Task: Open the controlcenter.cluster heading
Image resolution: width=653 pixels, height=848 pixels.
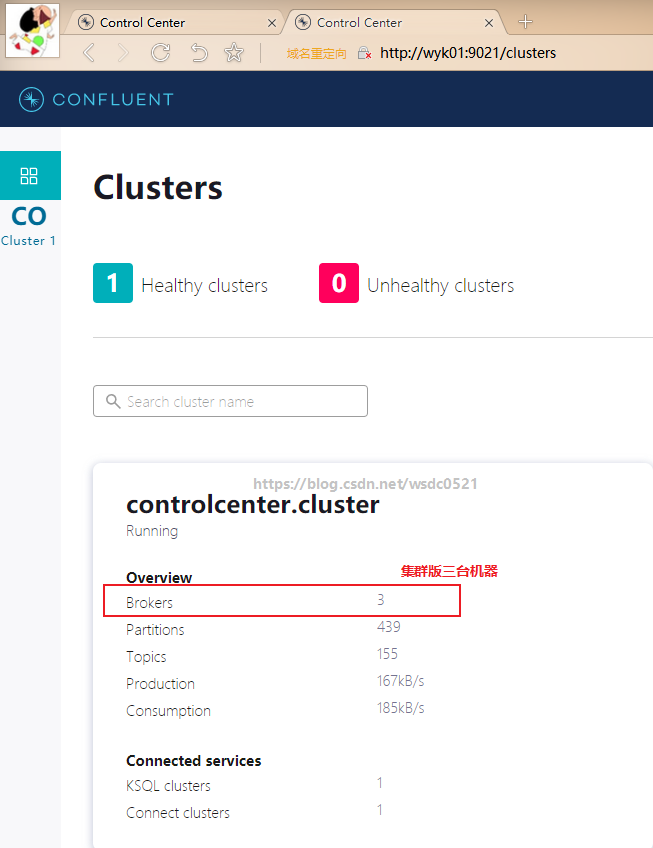Action: 253,505
